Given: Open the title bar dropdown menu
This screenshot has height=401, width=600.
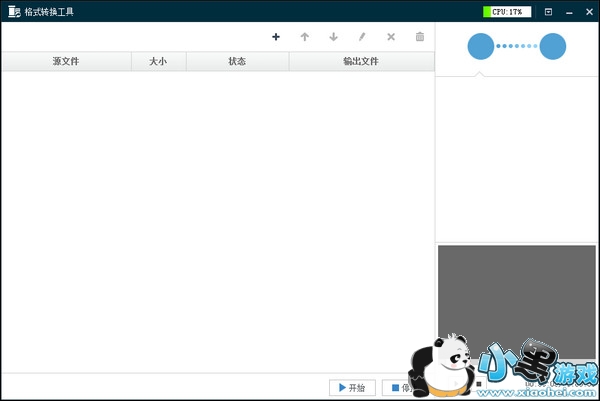Looking at the screenshot, I should point(548,12).
